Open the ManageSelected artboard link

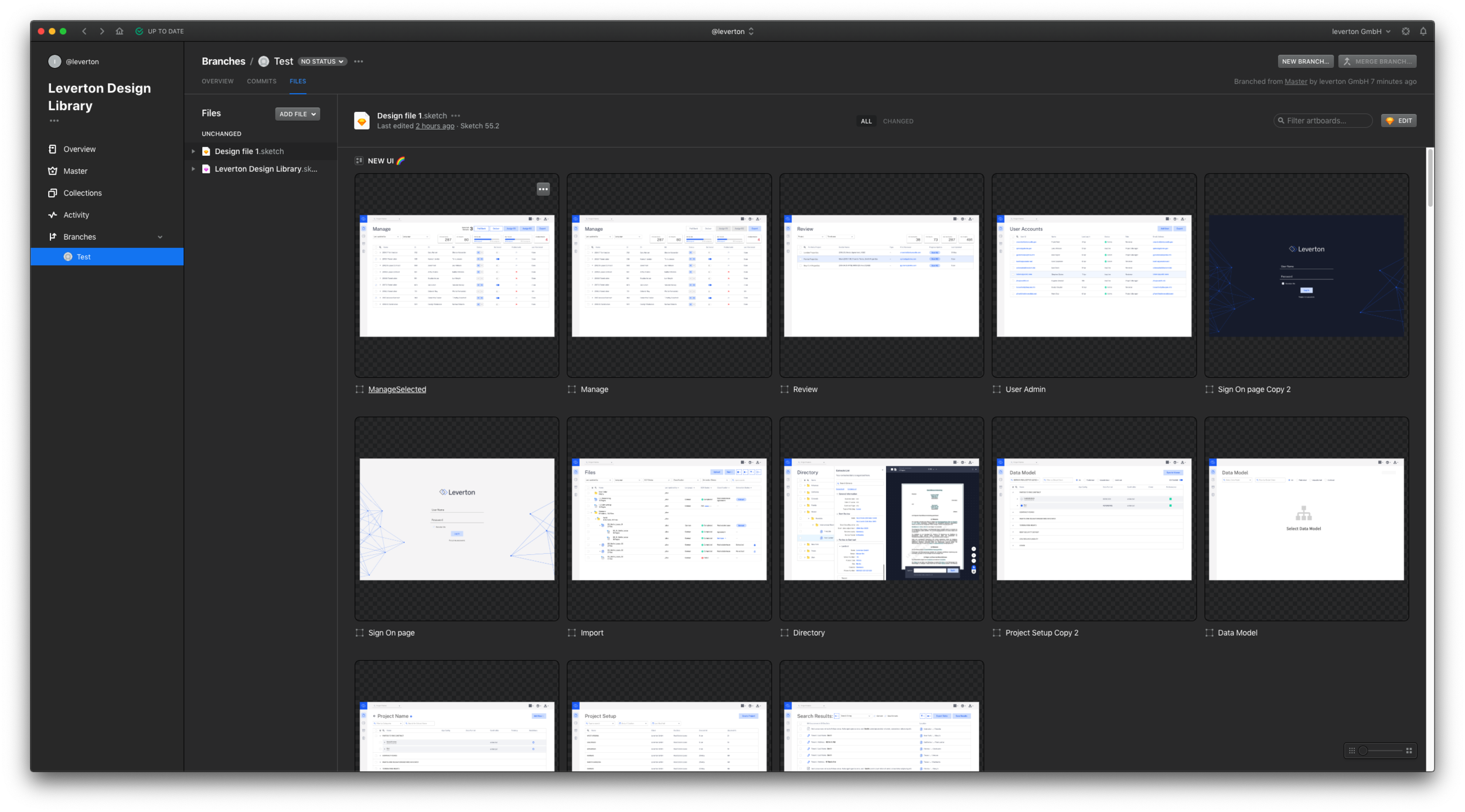pyautogui.click(x=397, y=389)
